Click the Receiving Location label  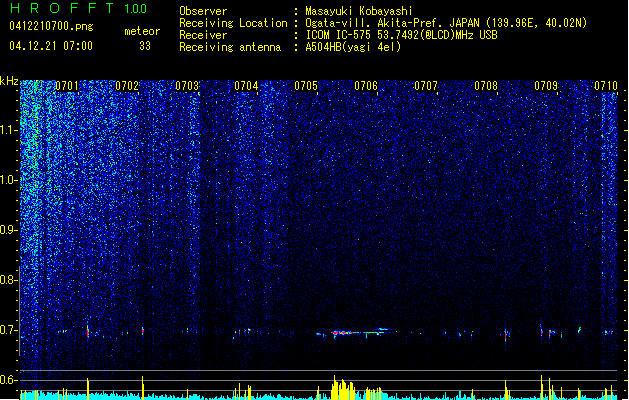233,23
